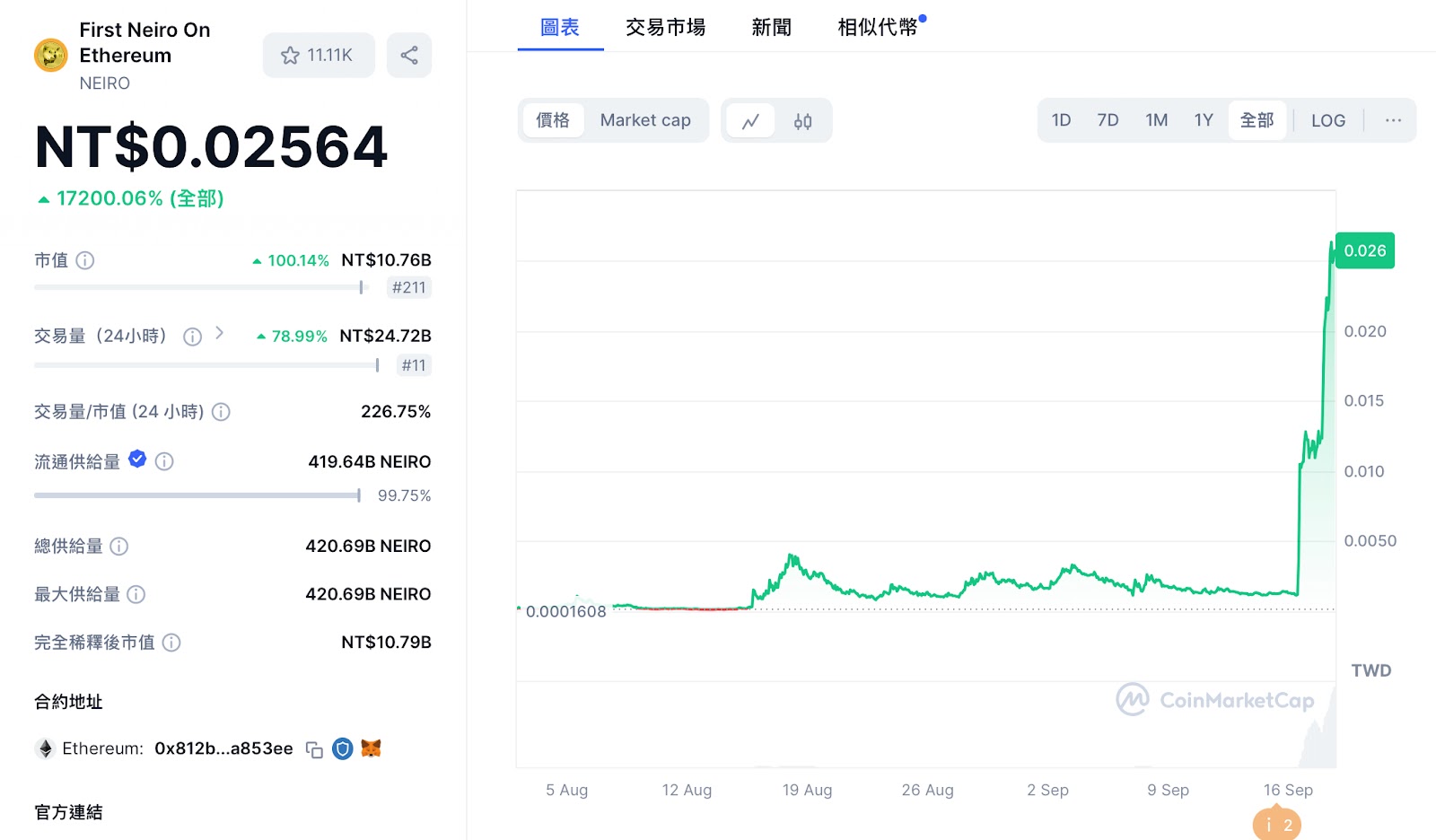The image size is (1436, 840).
Task: Switch to line chart view
Action: coord(750,120)
